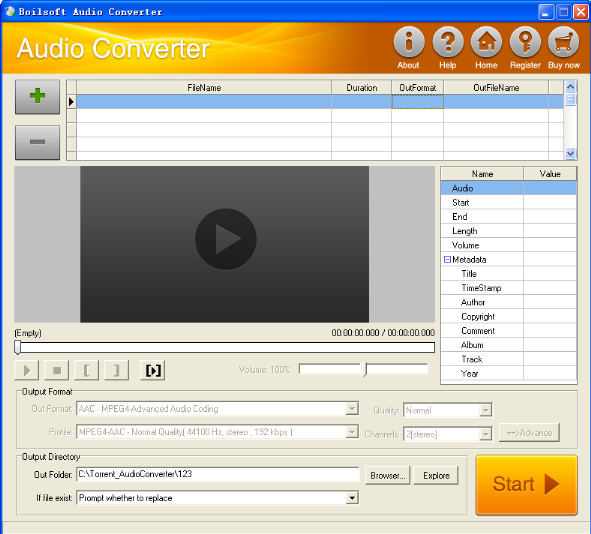Click the orange Start button
Image resolution: width=591 pixels, height=534 pixels.
pyautogui.click(x=527, y=485)
